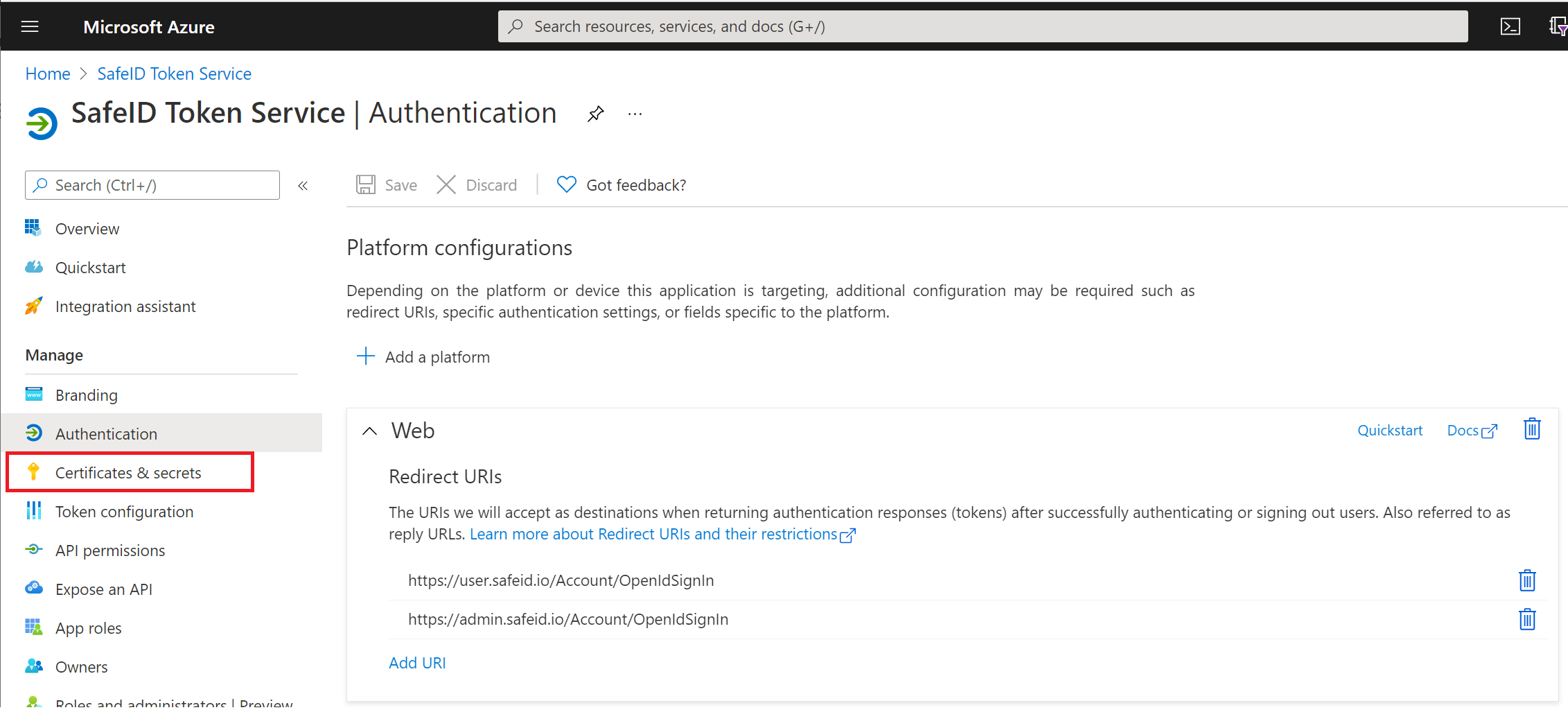The width and height of the screenshot is (1568, 710).
Task: Launch Cloud Shell from the top bar
Action: click(x=1510, y=27)
